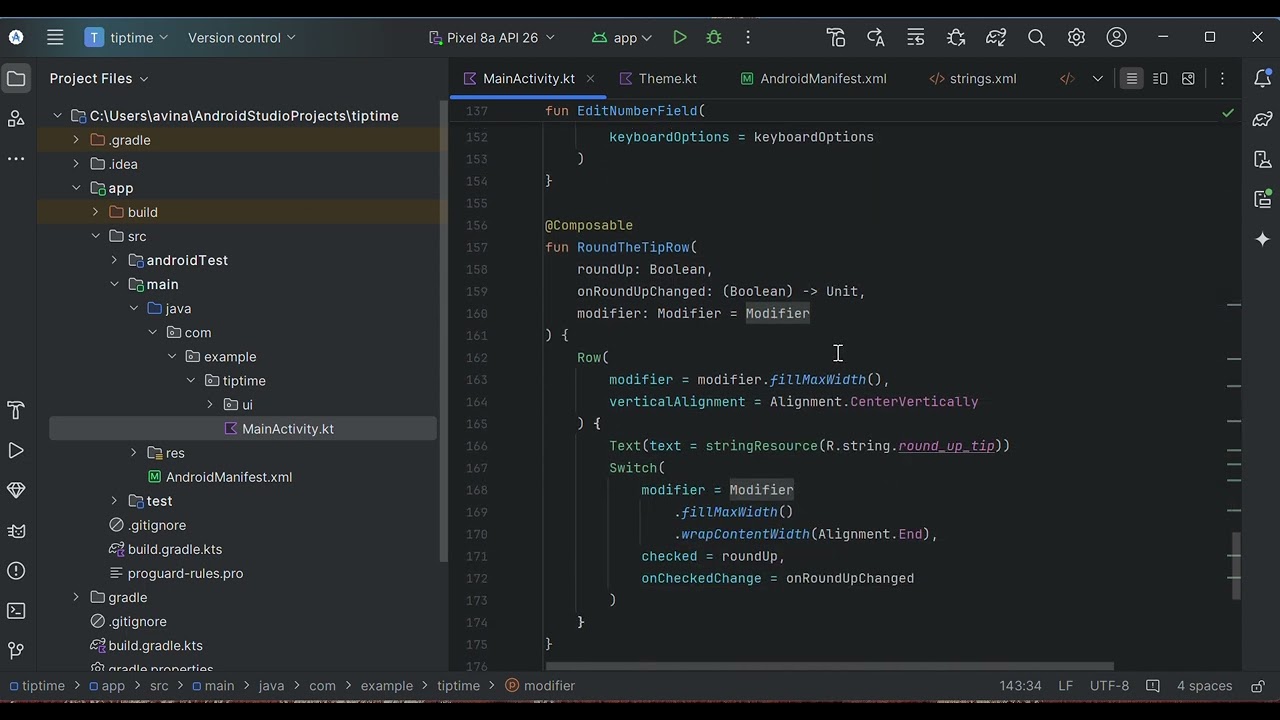Screen dimensions: 1280x720
Task: Click the LF line separator in status bar
Action: pyautogui.click(x=1065, y=686)
